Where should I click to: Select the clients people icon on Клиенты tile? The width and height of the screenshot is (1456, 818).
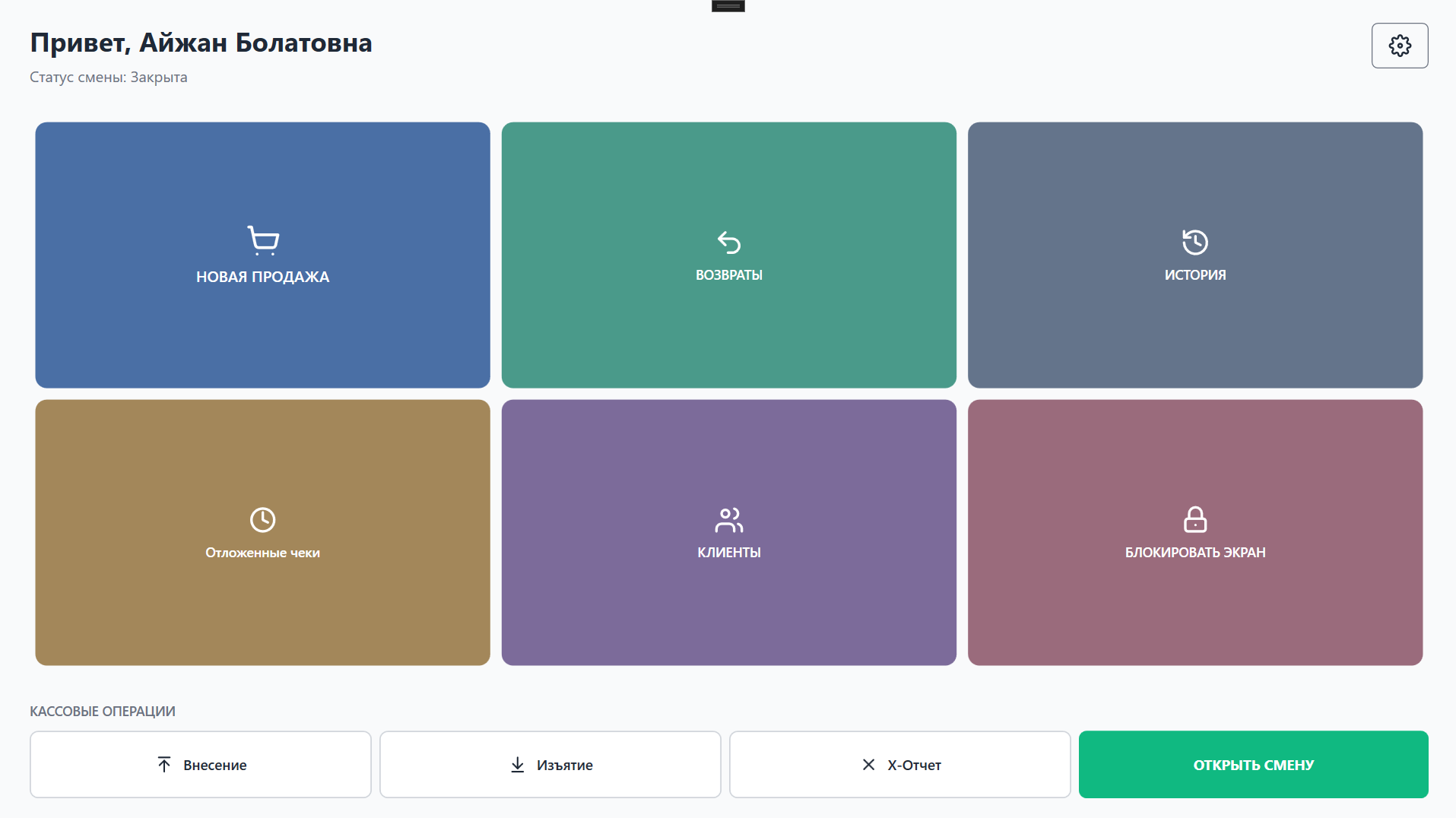[x=728, y=519]
